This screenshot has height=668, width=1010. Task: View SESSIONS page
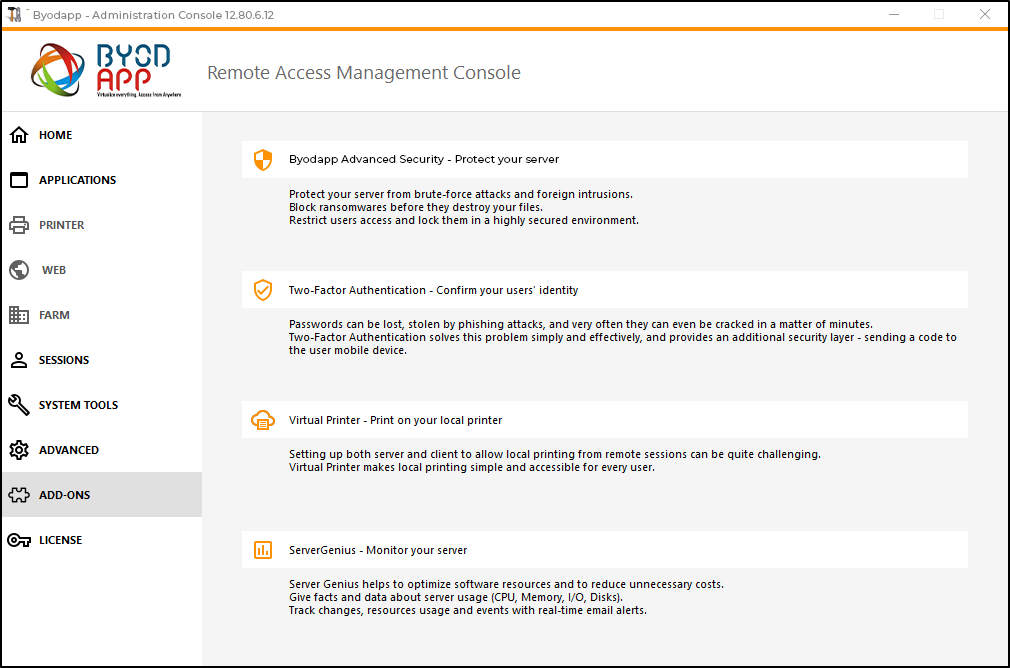[x=102, y=360]
